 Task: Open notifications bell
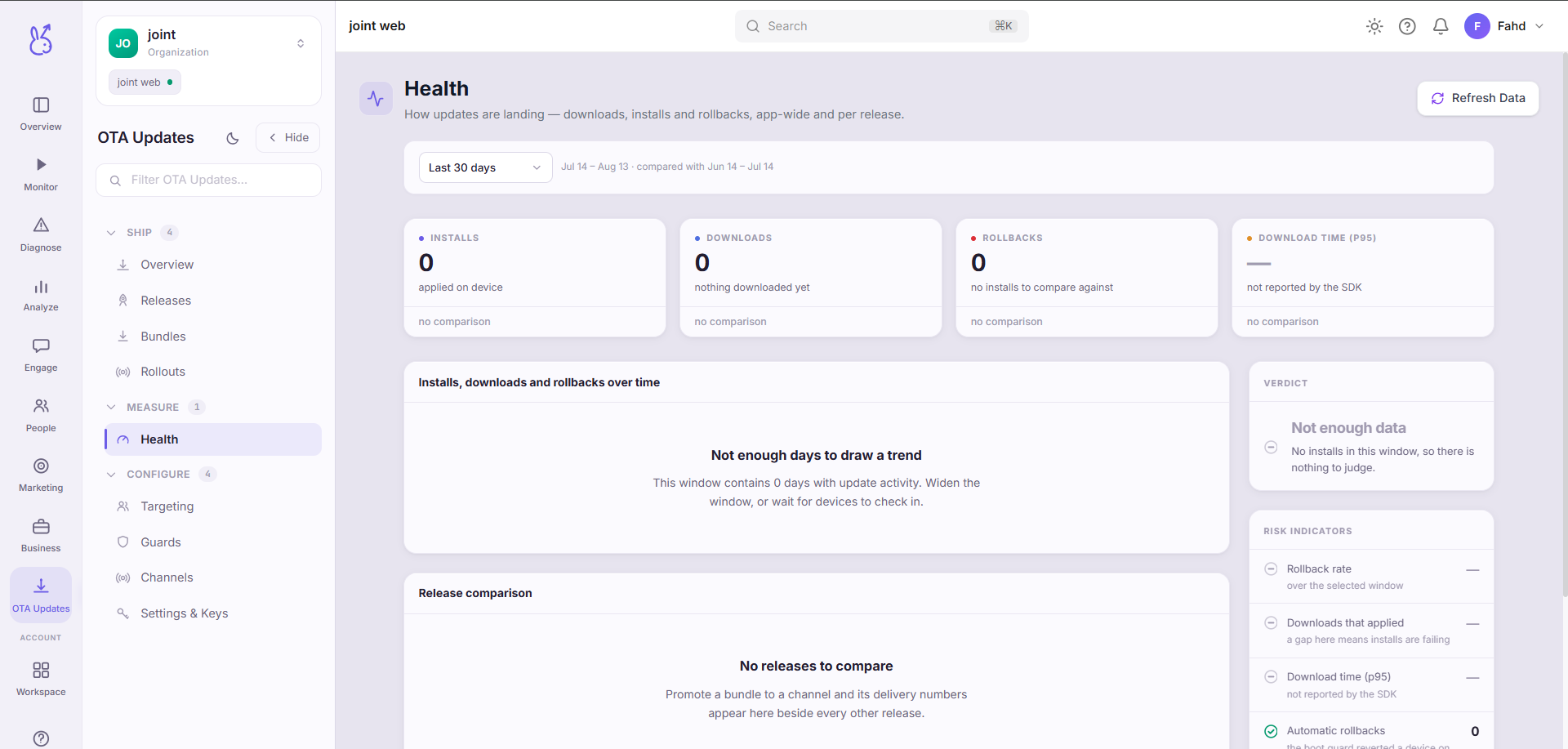click(x=1441, y=26)
